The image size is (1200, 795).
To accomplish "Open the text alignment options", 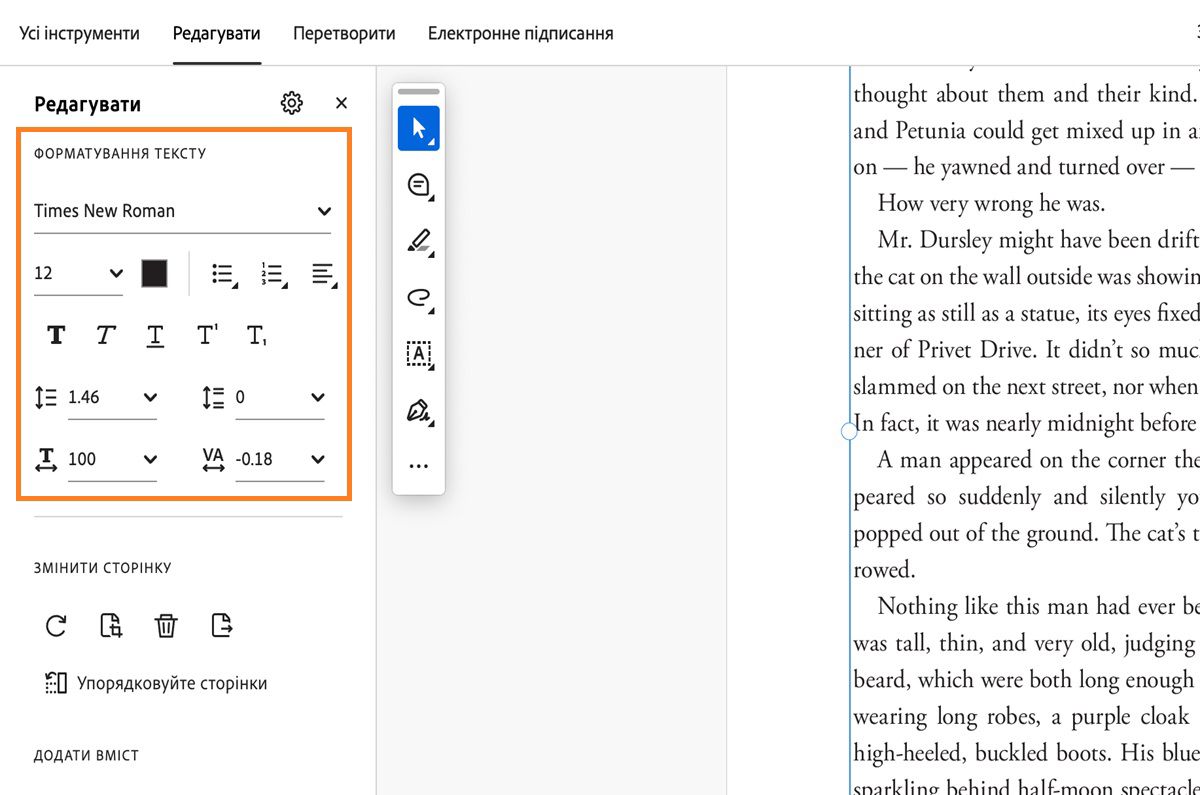I will [x=323, y=274].
